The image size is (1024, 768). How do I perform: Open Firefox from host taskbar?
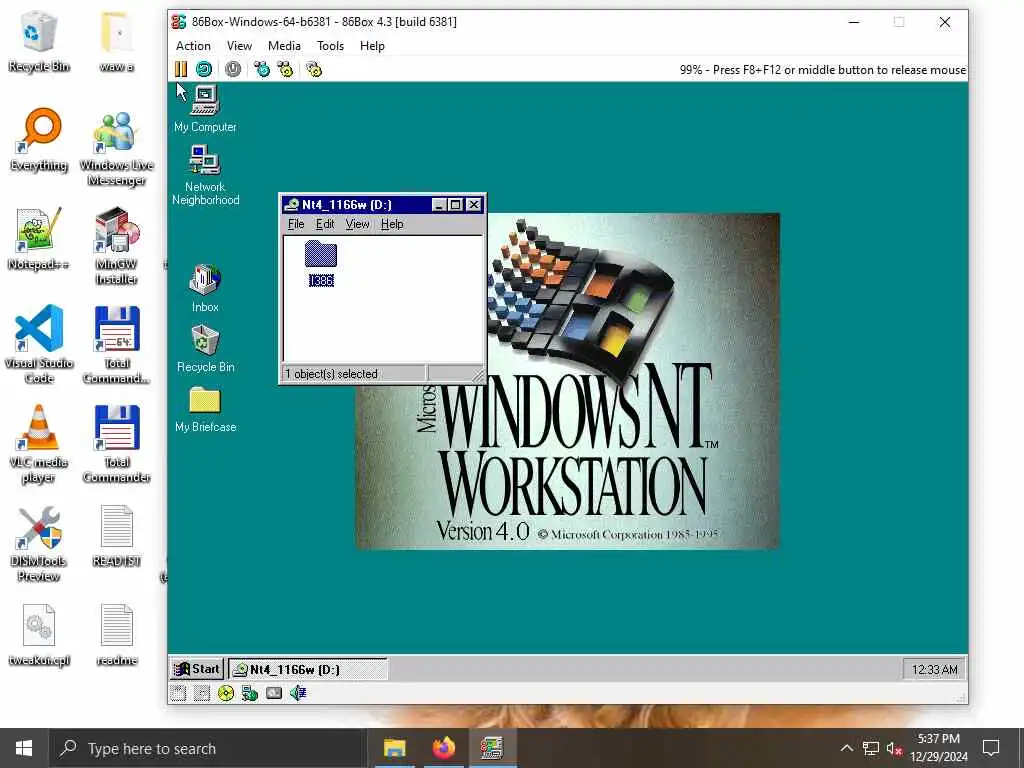[443, 748]
